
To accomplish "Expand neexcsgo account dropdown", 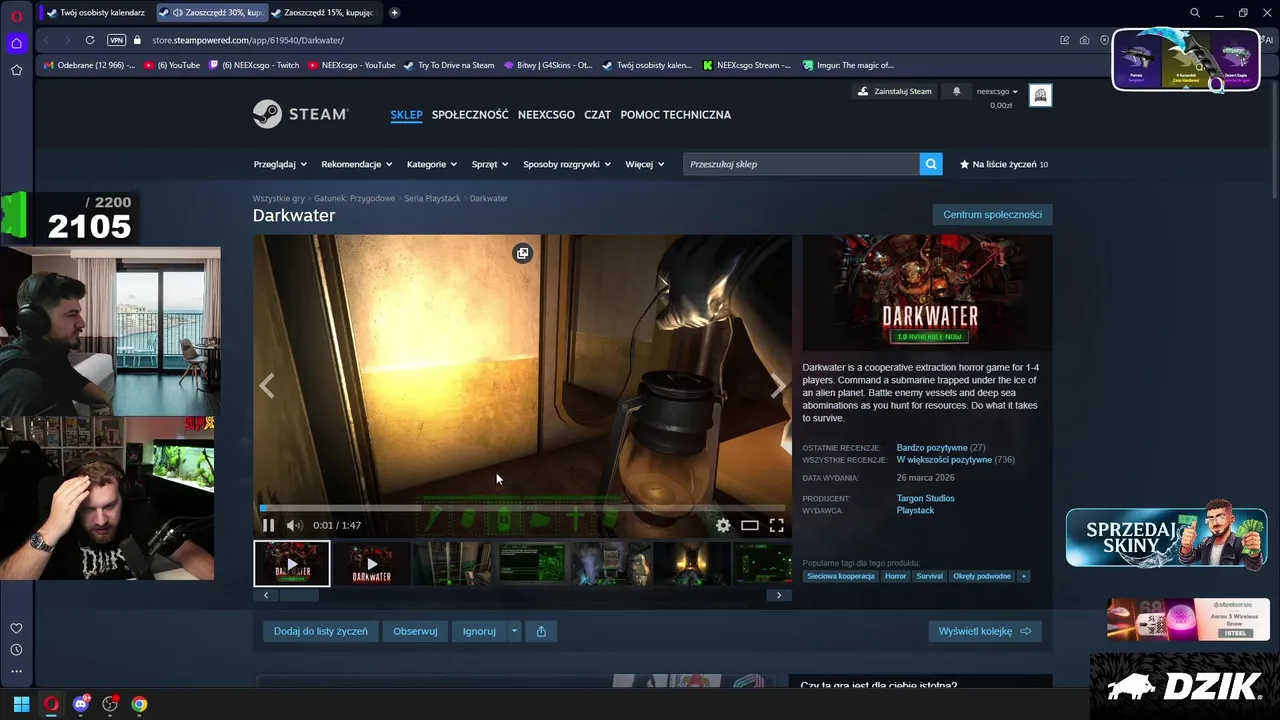I will click(997, 91).
